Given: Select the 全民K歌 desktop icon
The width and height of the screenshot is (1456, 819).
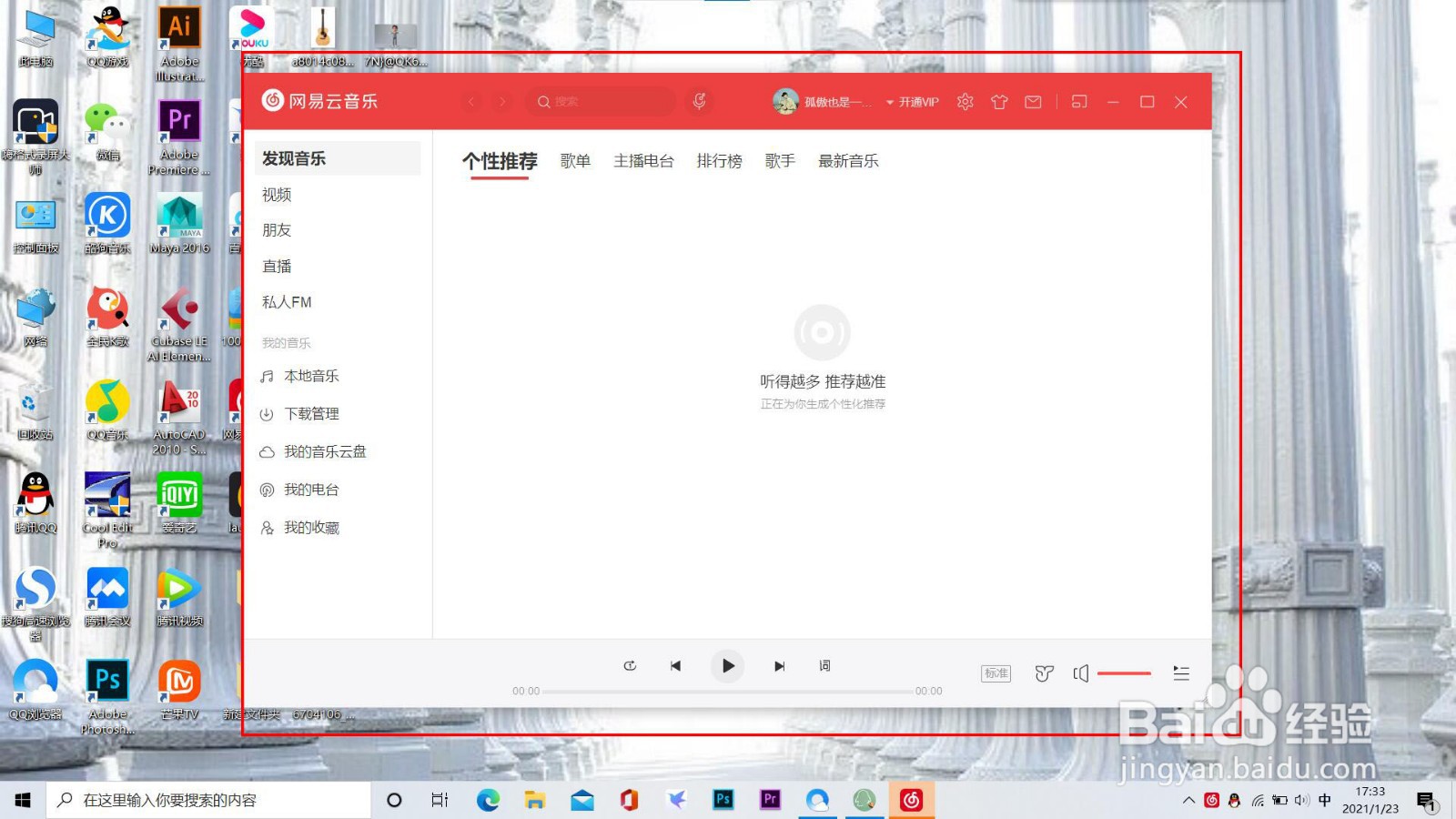Looking at the screenshot, I should 107,318.
